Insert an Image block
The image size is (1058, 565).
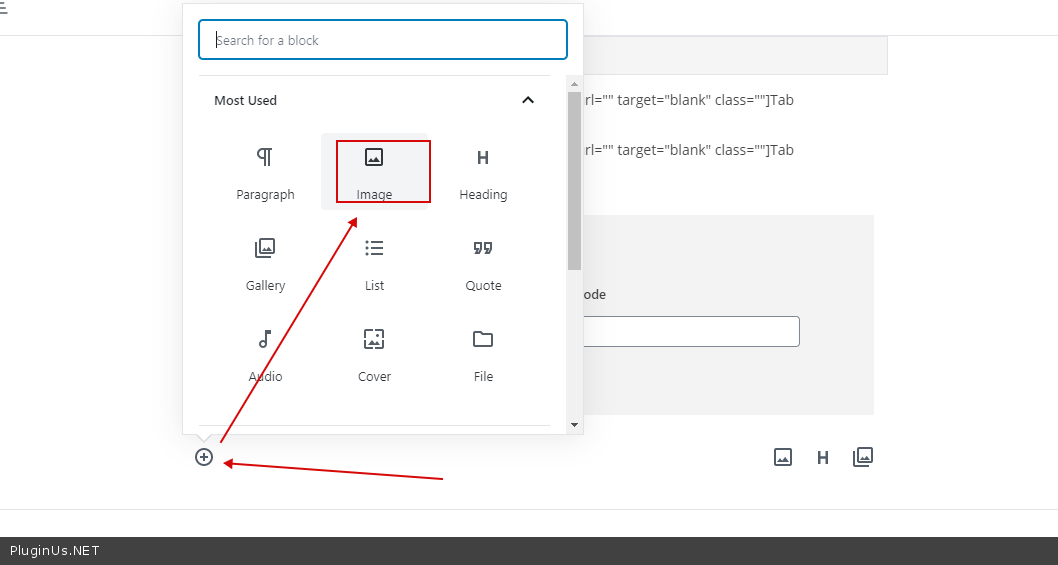[x=374, y=171]
